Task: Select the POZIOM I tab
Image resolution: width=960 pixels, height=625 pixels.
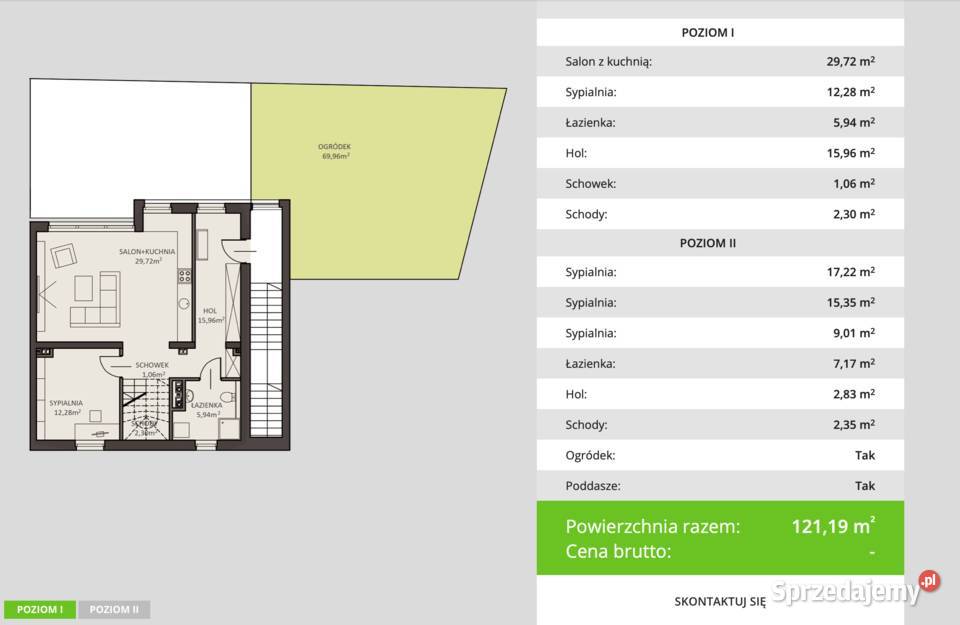Action: pos(40,609)
